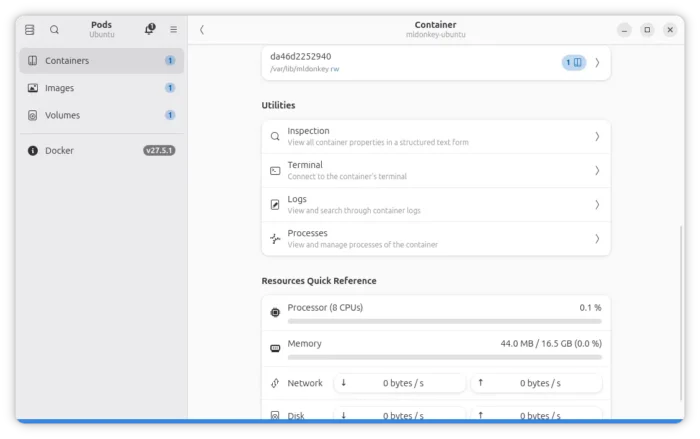Click the Docker v27.5.1 version badge

tap(159, 151)
